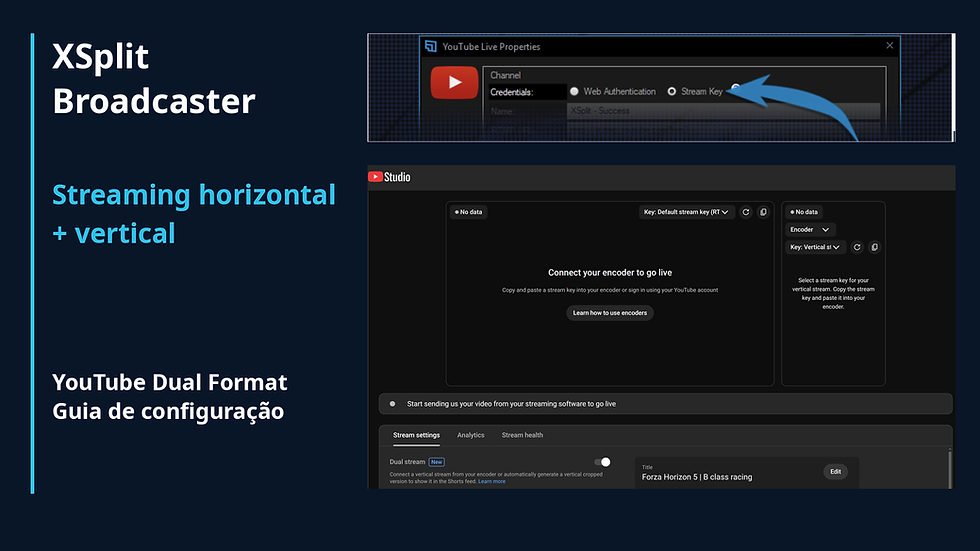The image size is (980, 551).
Task: Close the YouTube Live Properties window
Action: (889, 46)
